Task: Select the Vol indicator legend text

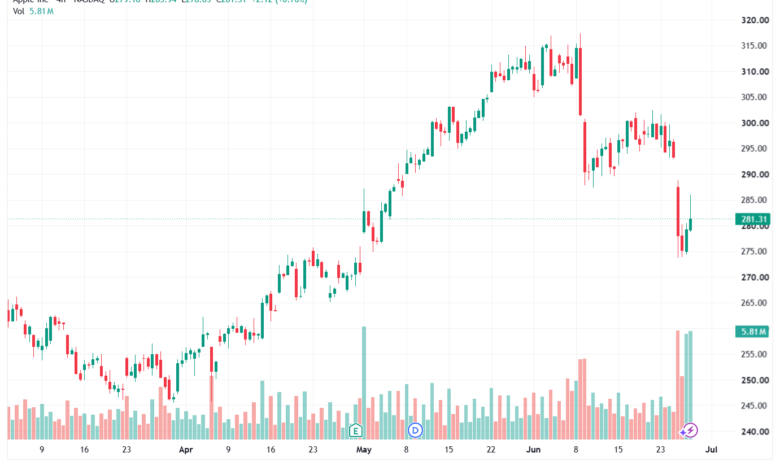Action: pos(18,11)
